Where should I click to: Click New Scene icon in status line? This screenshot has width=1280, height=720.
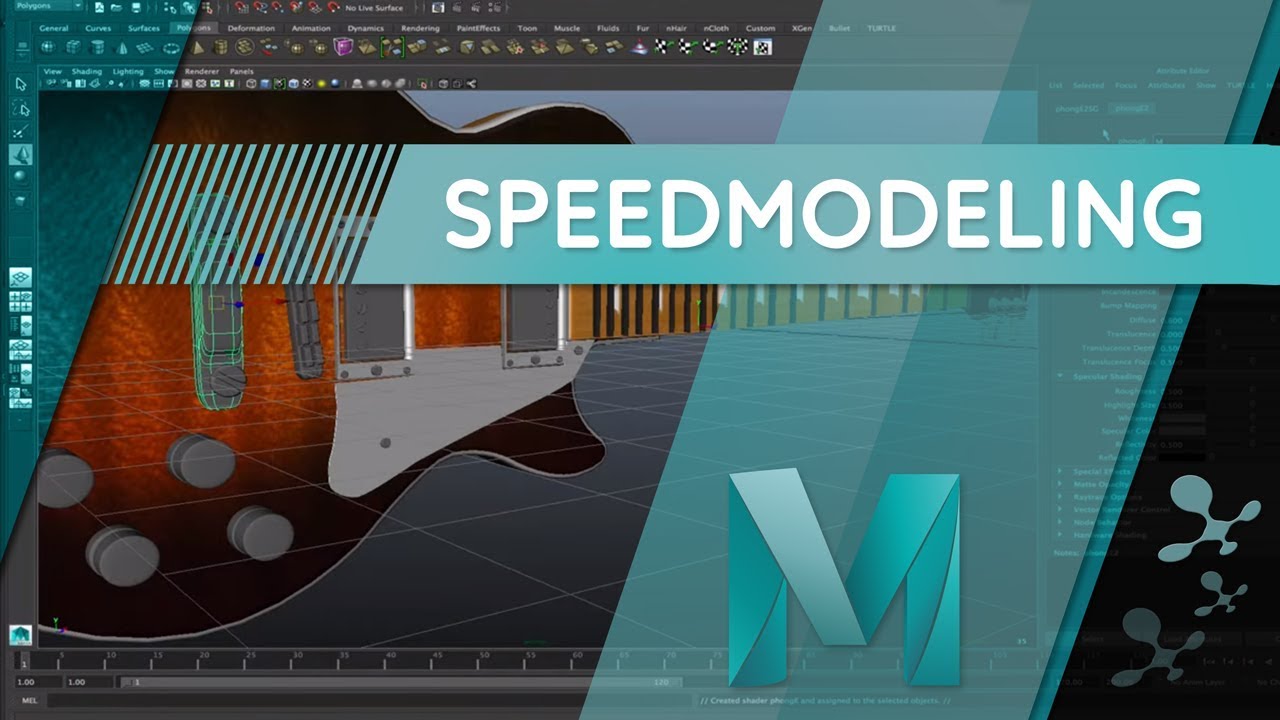100,7
